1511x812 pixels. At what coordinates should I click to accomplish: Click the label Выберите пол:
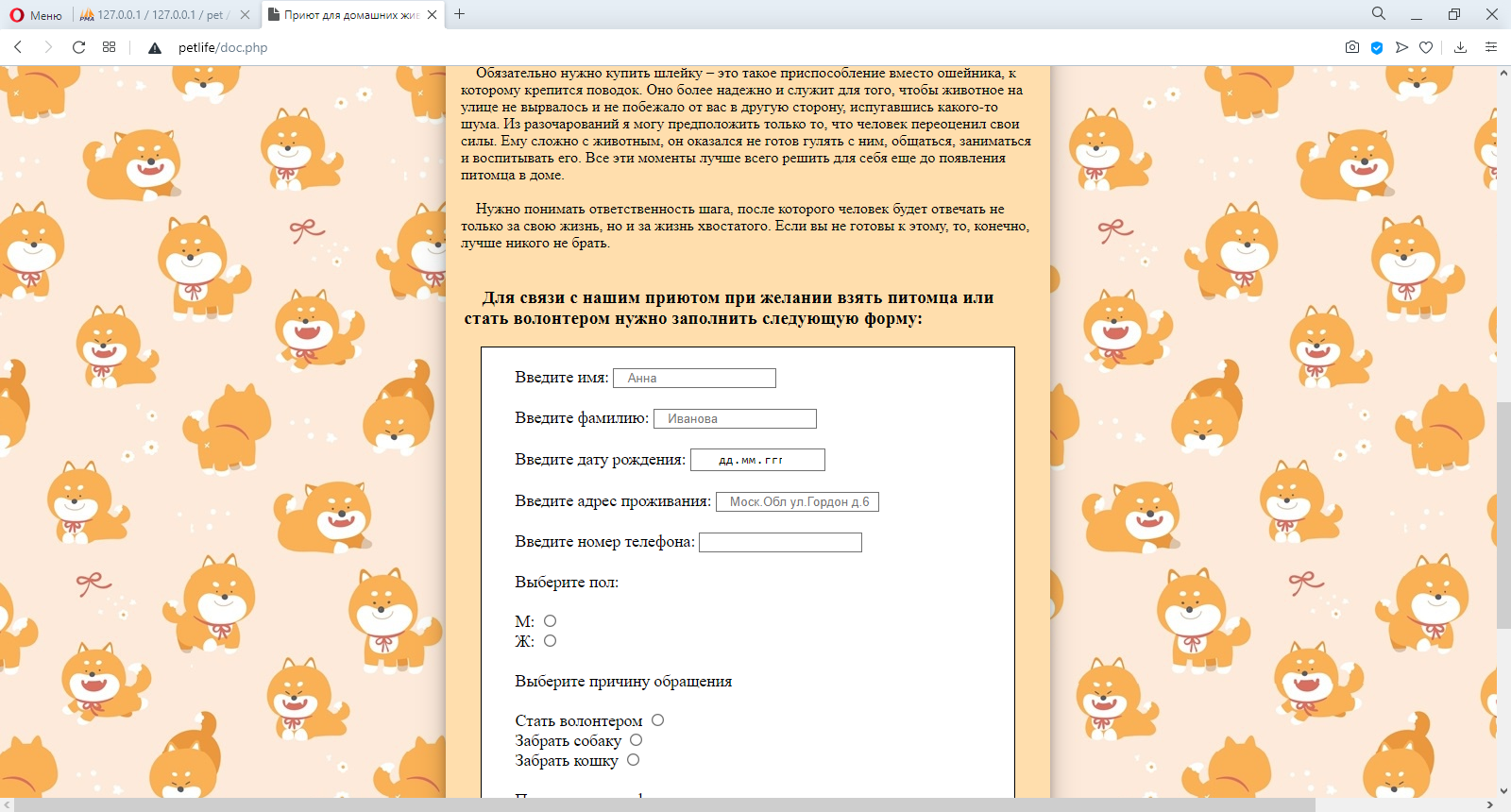tap(567, 583)
